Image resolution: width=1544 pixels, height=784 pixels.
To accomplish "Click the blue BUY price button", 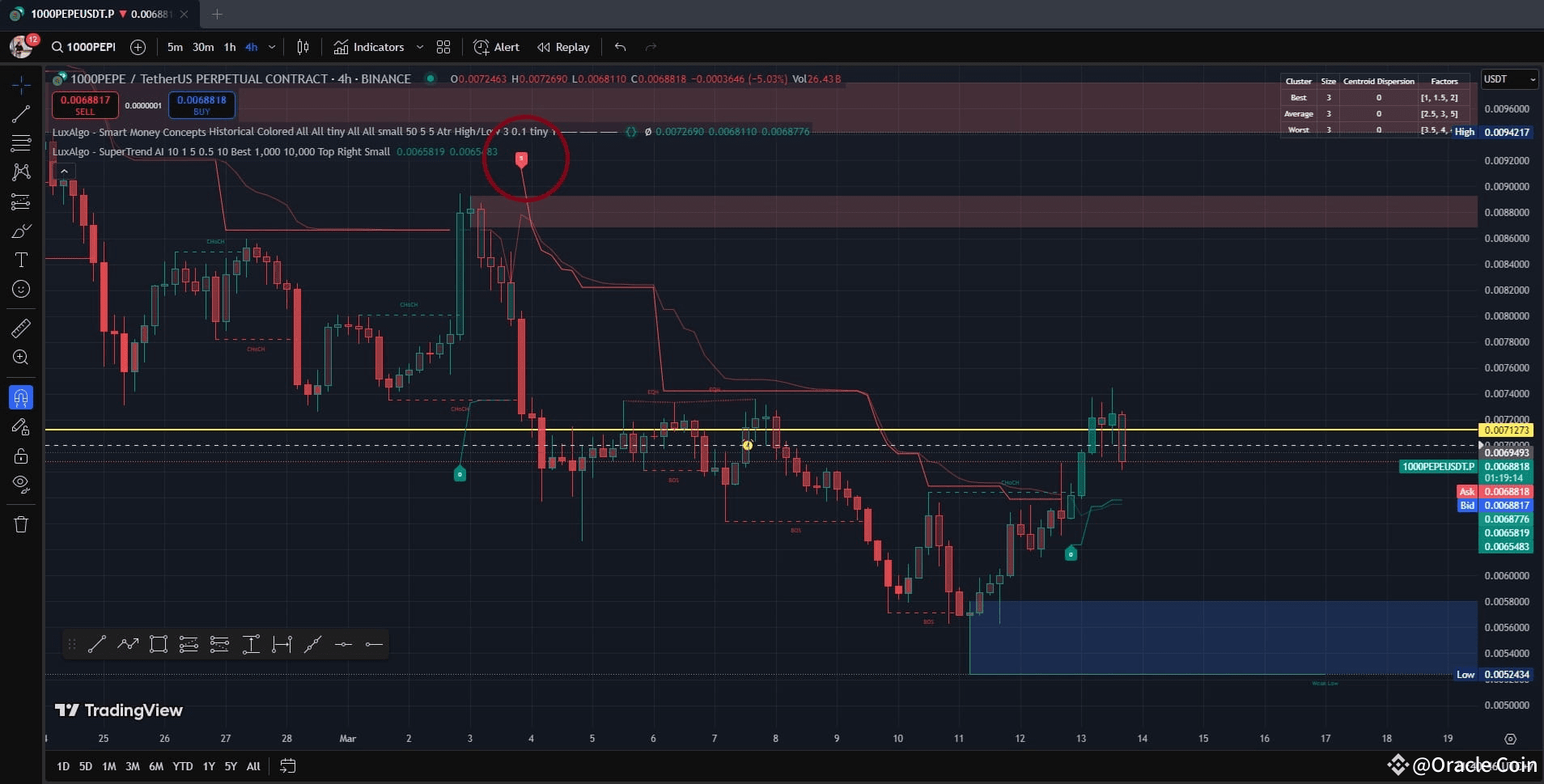I will (x=201, y=104).
